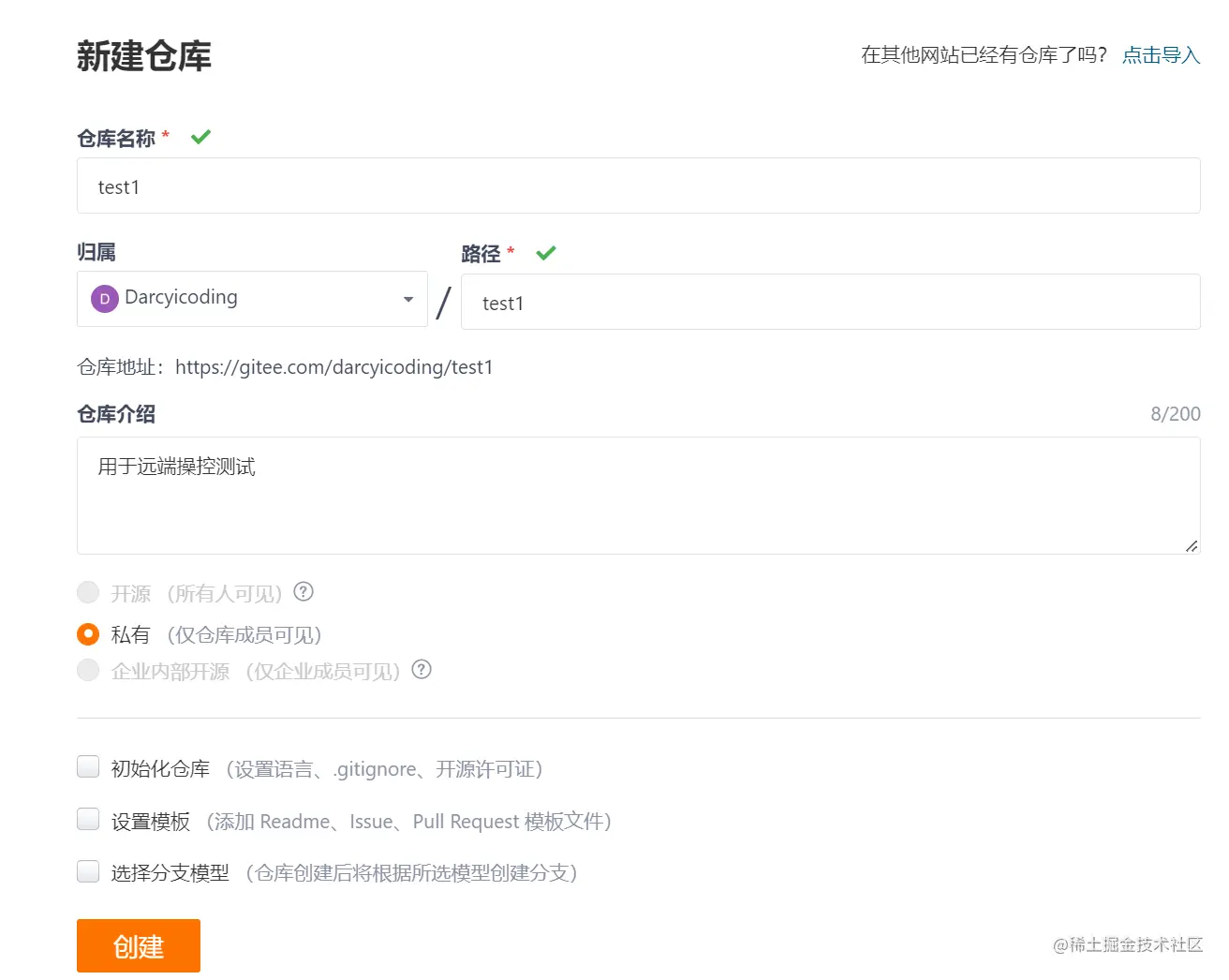Click the 新建仓库 page heading
This screenshot has height=980, width=1229.
click(x=144, y=56)
